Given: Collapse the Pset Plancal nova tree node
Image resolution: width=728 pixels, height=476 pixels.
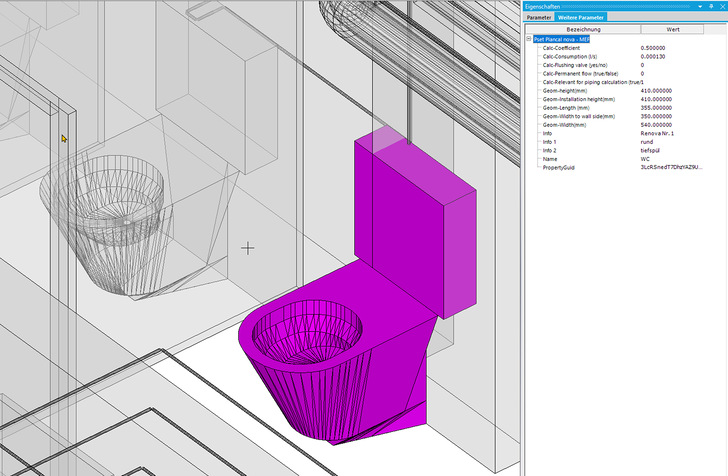Looking at the screenshot, I should (x=529, y=39).
